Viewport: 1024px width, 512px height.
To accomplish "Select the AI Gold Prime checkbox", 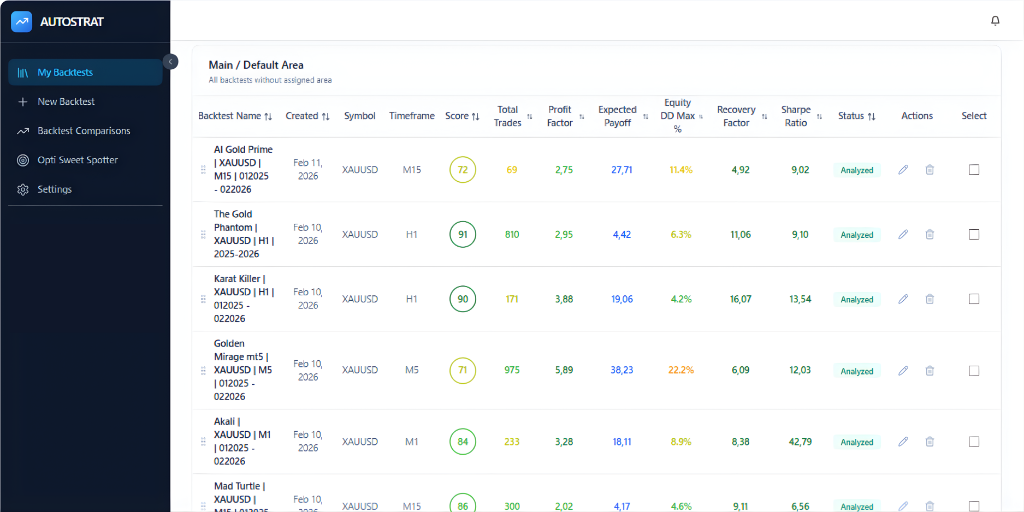I will click(x=974, y=170).
